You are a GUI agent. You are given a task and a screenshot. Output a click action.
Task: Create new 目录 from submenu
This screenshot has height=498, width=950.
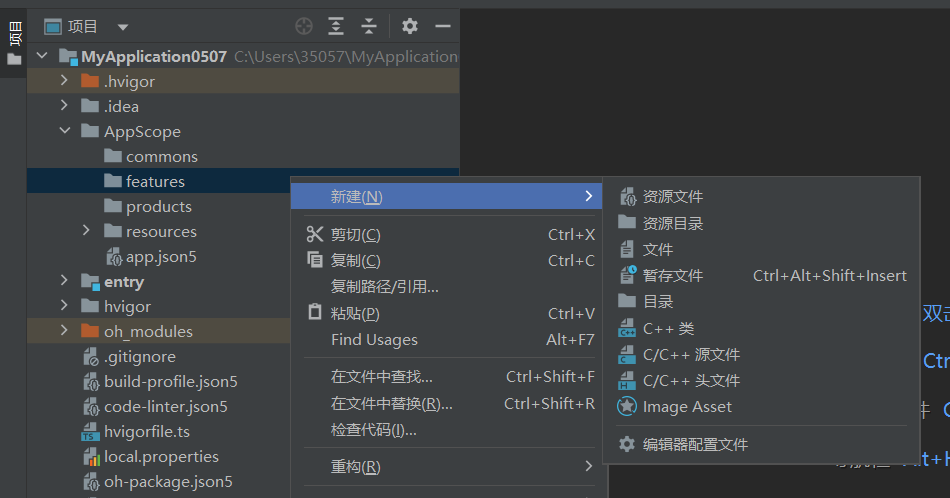[x=762, y=301]
